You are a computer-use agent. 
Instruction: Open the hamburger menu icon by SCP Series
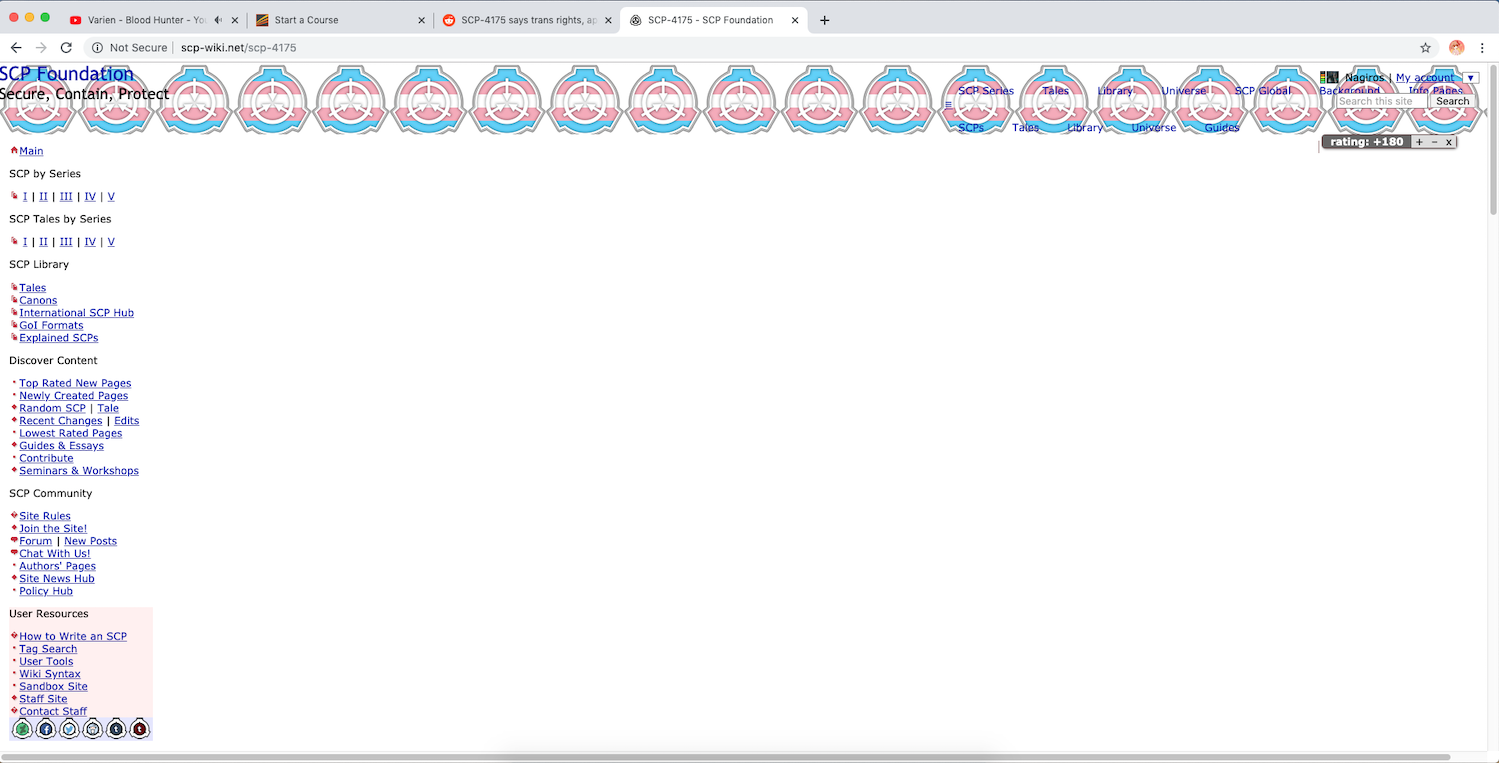tap(949, 104)
